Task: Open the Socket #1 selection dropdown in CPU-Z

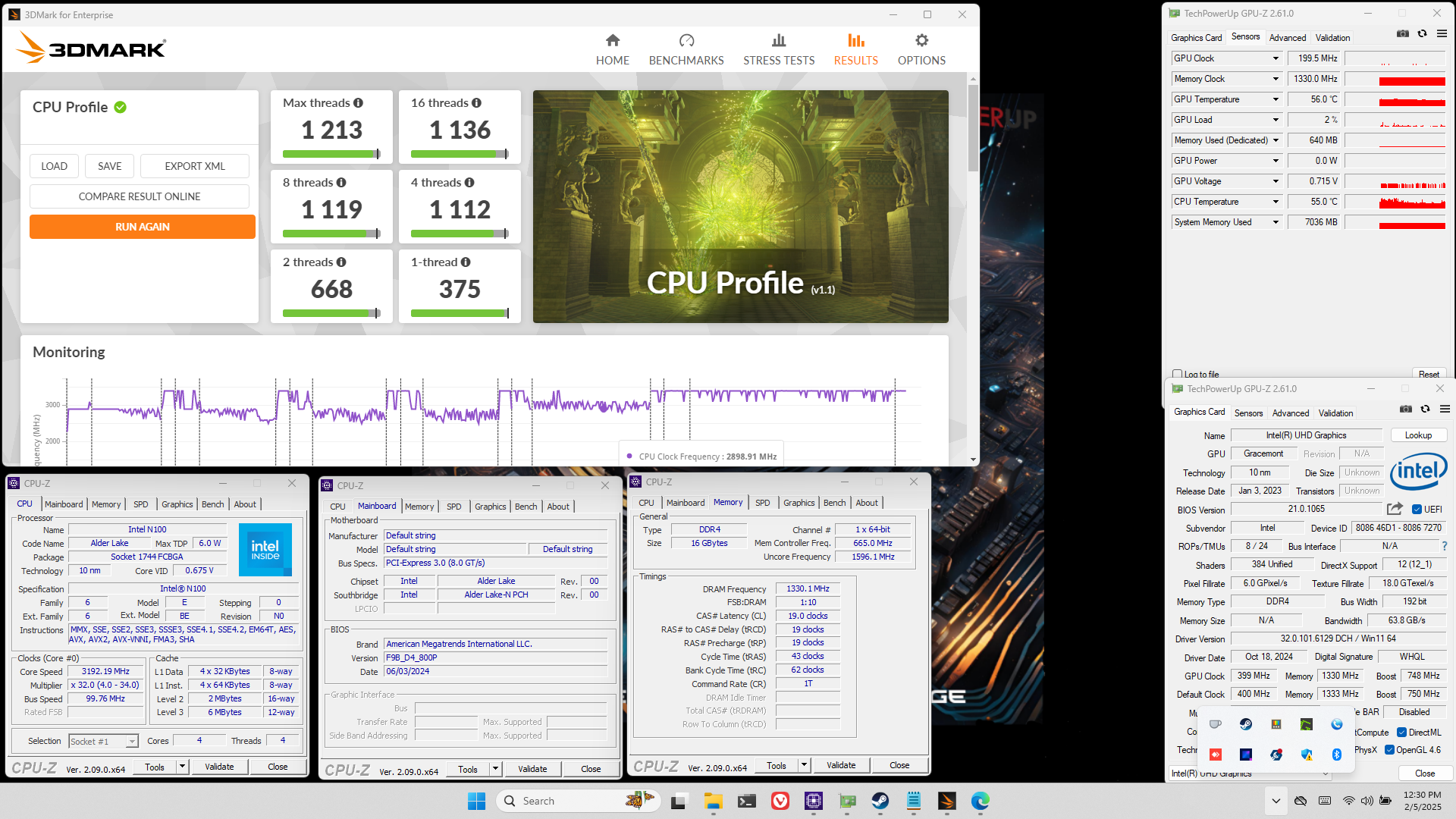Action: click(104, 741)
